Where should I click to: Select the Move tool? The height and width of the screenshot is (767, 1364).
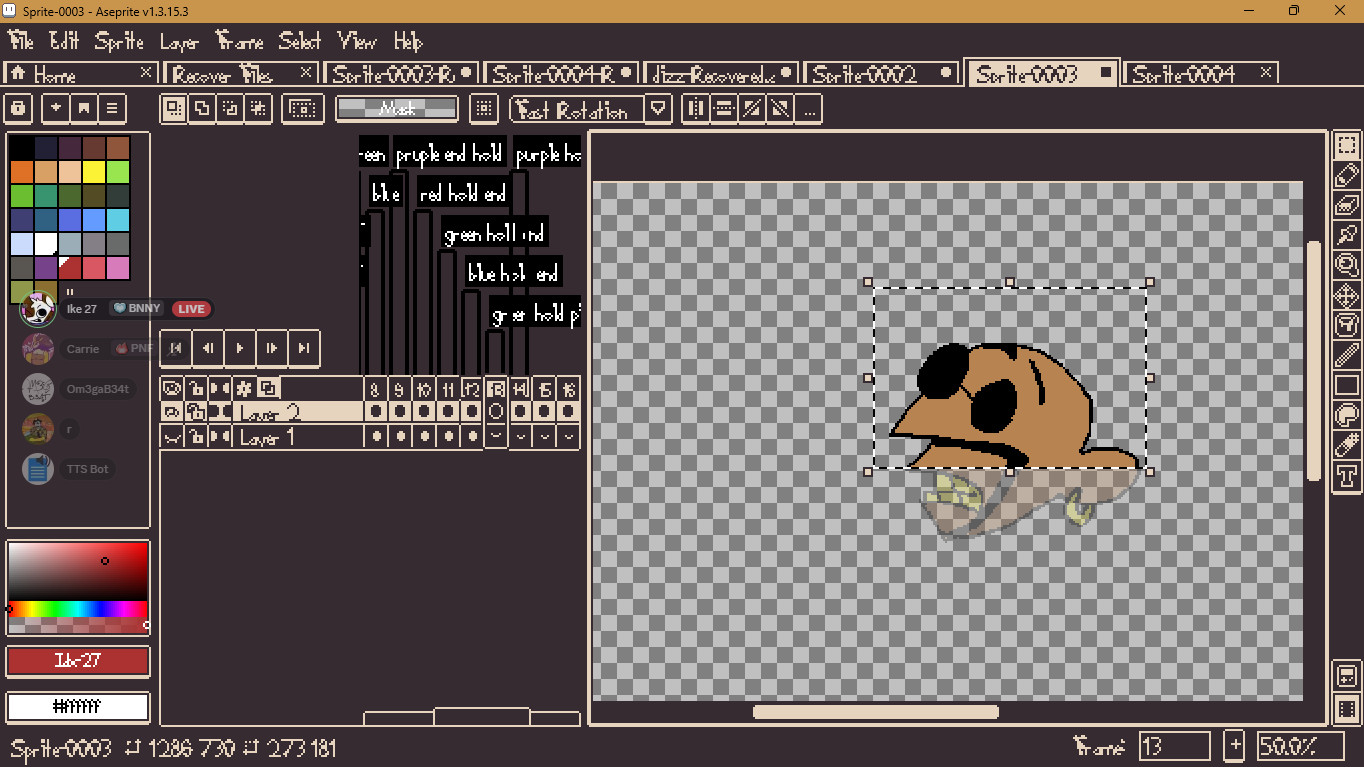click(1347, 295)
